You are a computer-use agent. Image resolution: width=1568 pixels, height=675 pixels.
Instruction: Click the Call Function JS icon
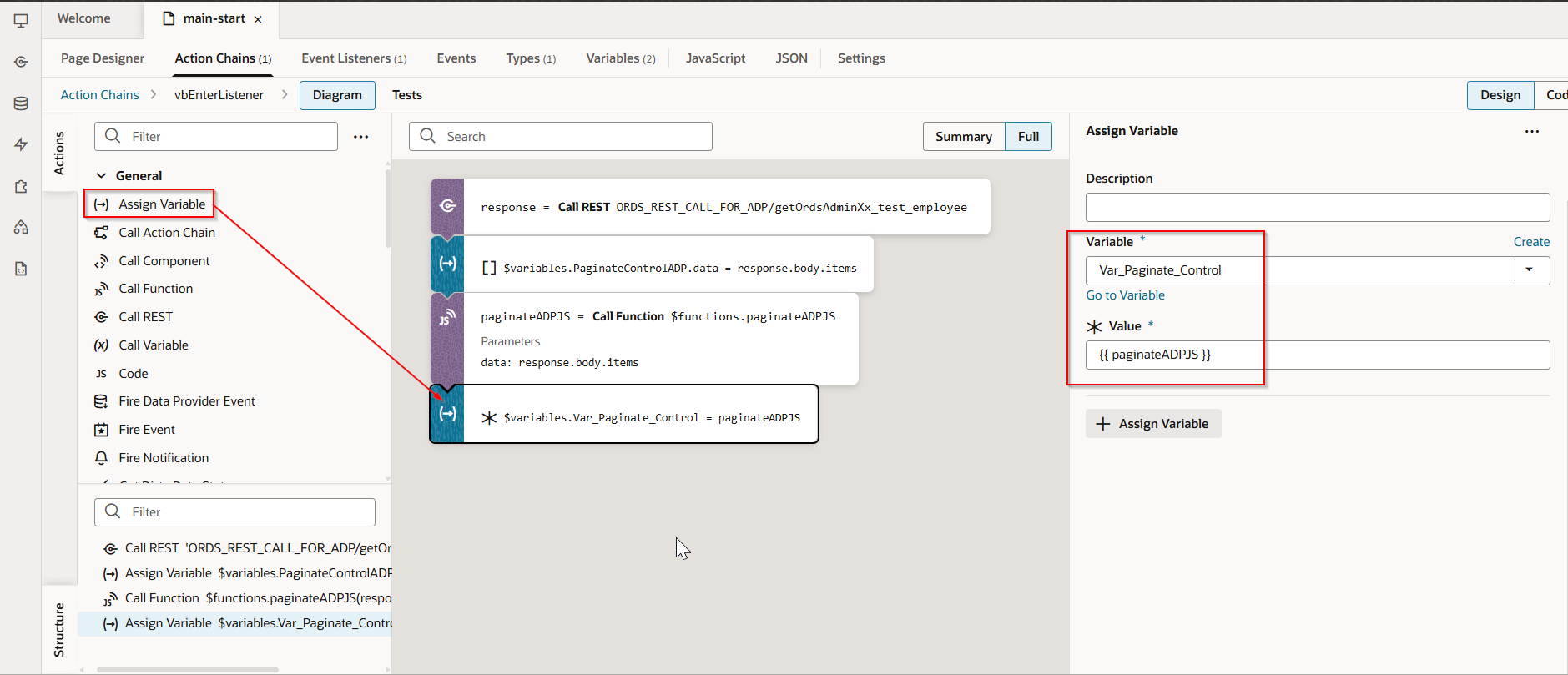tap(101, 289)
